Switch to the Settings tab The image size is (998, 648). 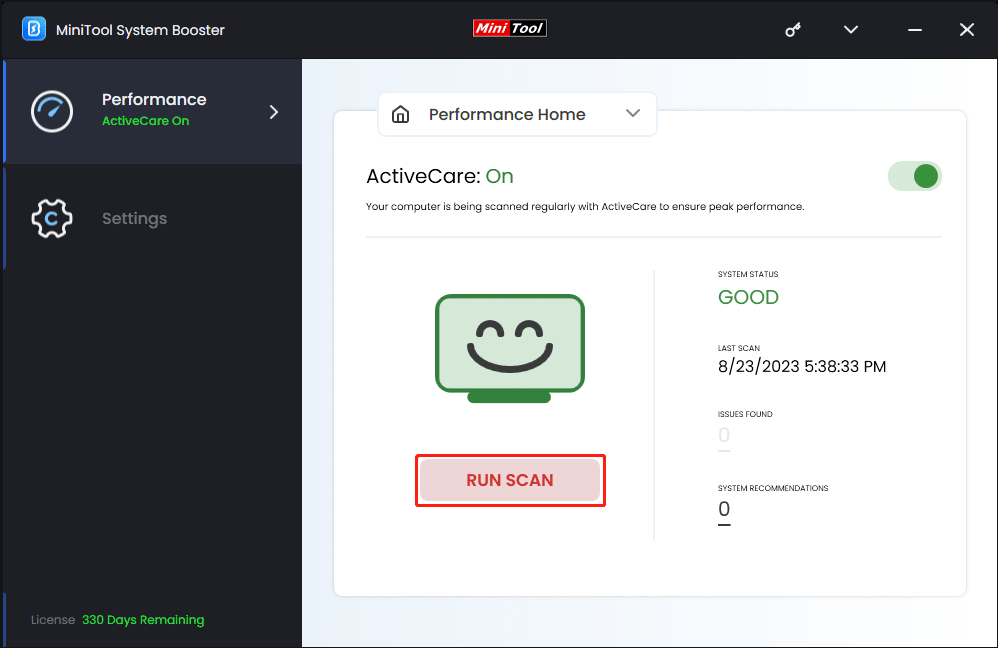[x=153, y=218]
